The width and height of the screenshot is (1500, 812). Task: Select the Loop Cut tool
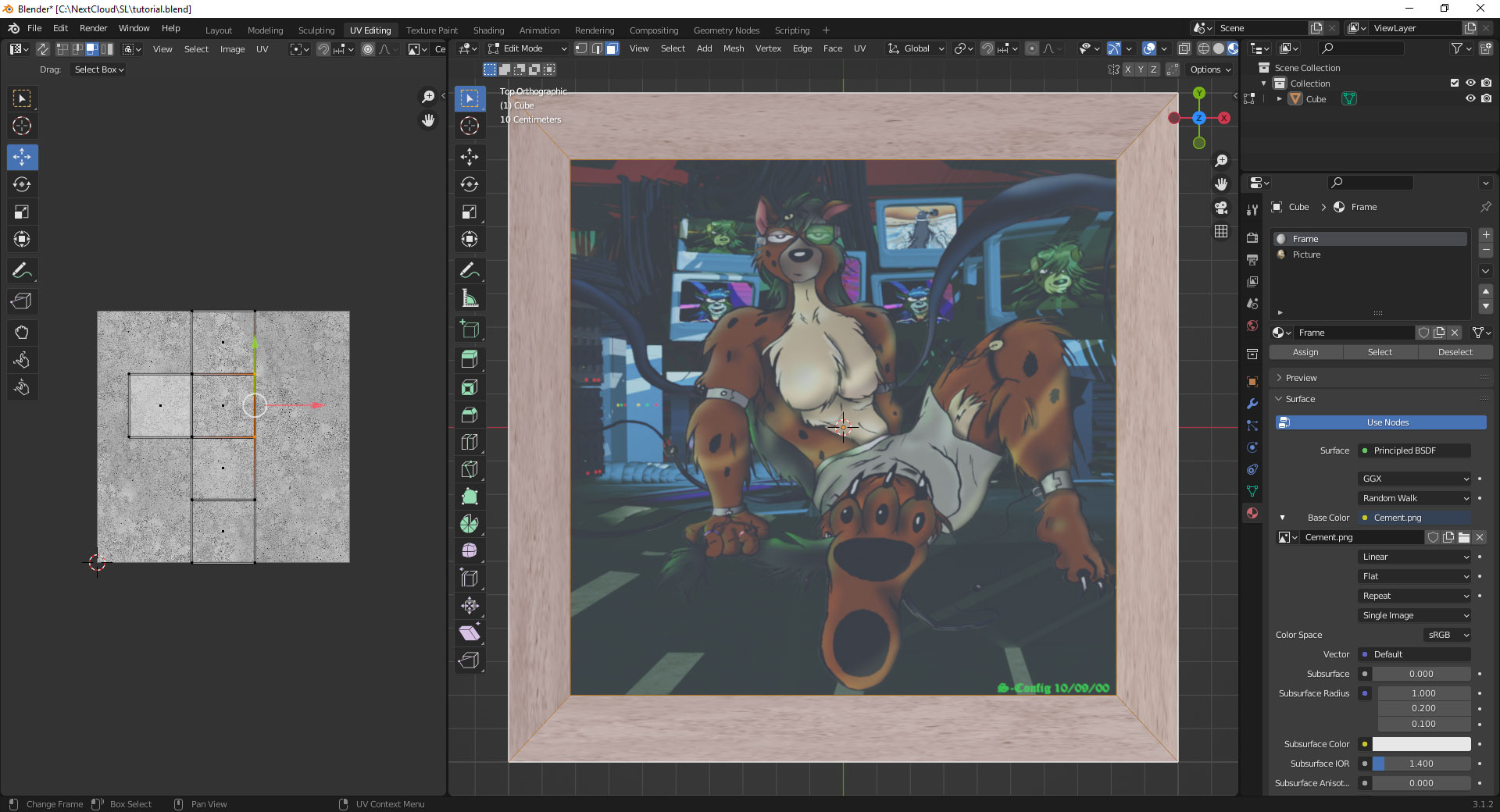tap(470, 442)
